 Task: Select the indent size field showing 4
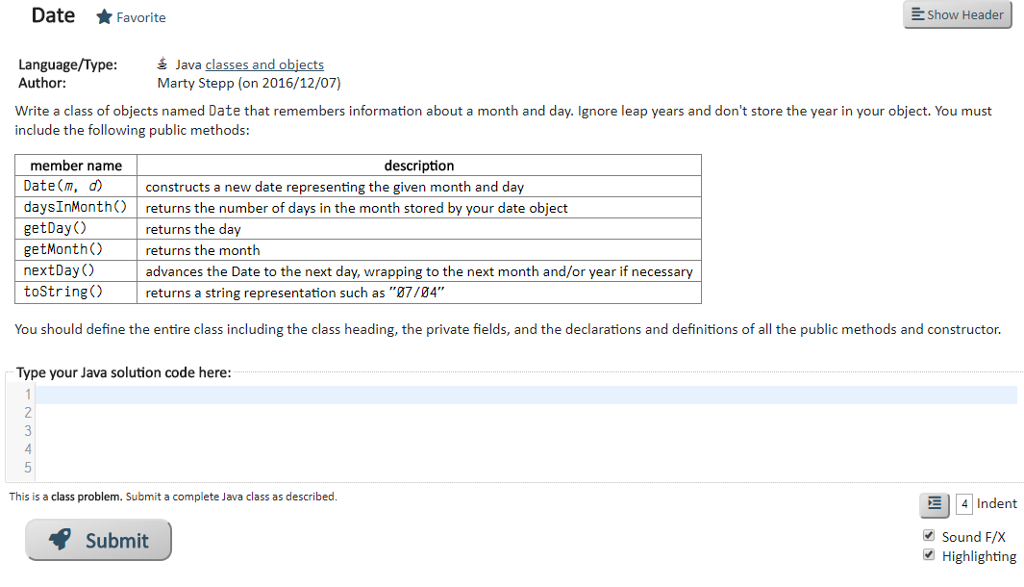(x=963, y=504)
